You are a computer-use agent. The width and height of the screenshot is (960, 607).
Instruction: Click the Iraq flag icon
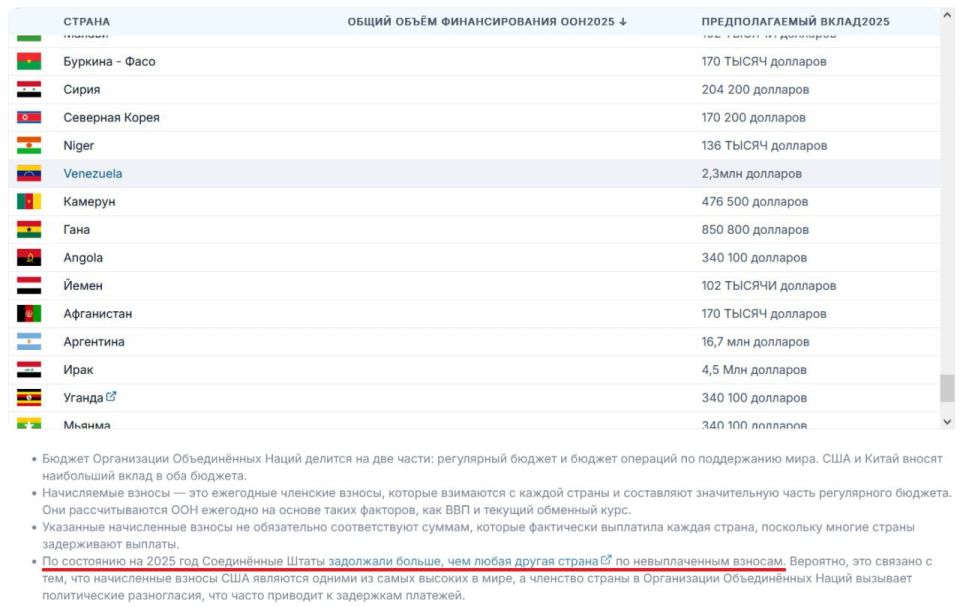[29, 370]
